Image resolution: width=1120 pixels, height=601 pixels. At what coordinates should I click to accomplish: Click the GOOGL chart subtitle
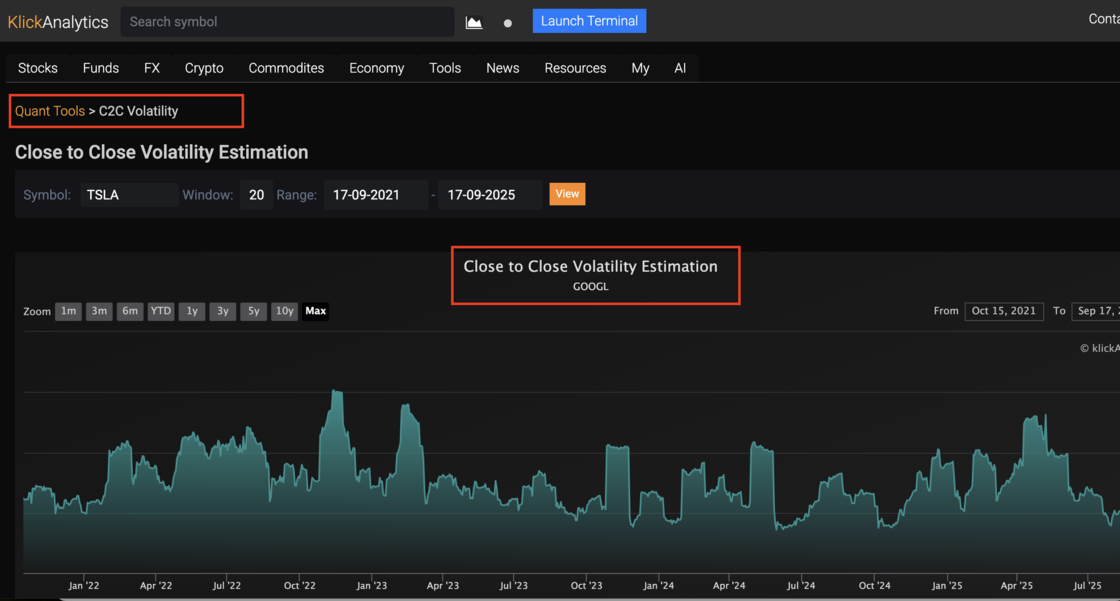pos(591,287)
